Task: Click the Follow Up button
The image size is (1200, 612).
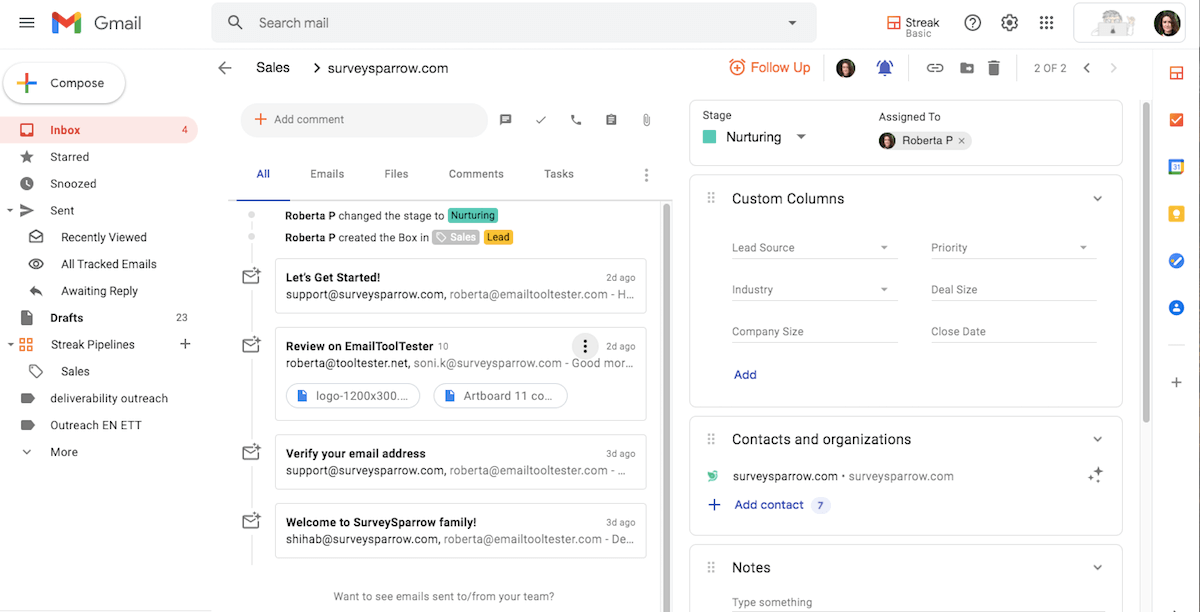Action: point(769,68)
